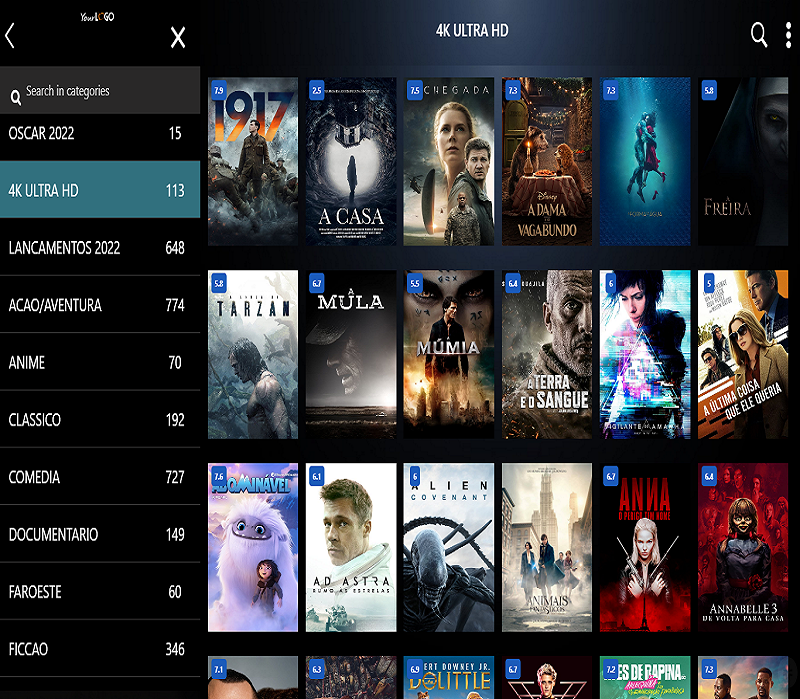Select the OSCAR 2022 category
The height and width of the screenshot is (699, 800).
pos(100,134)
